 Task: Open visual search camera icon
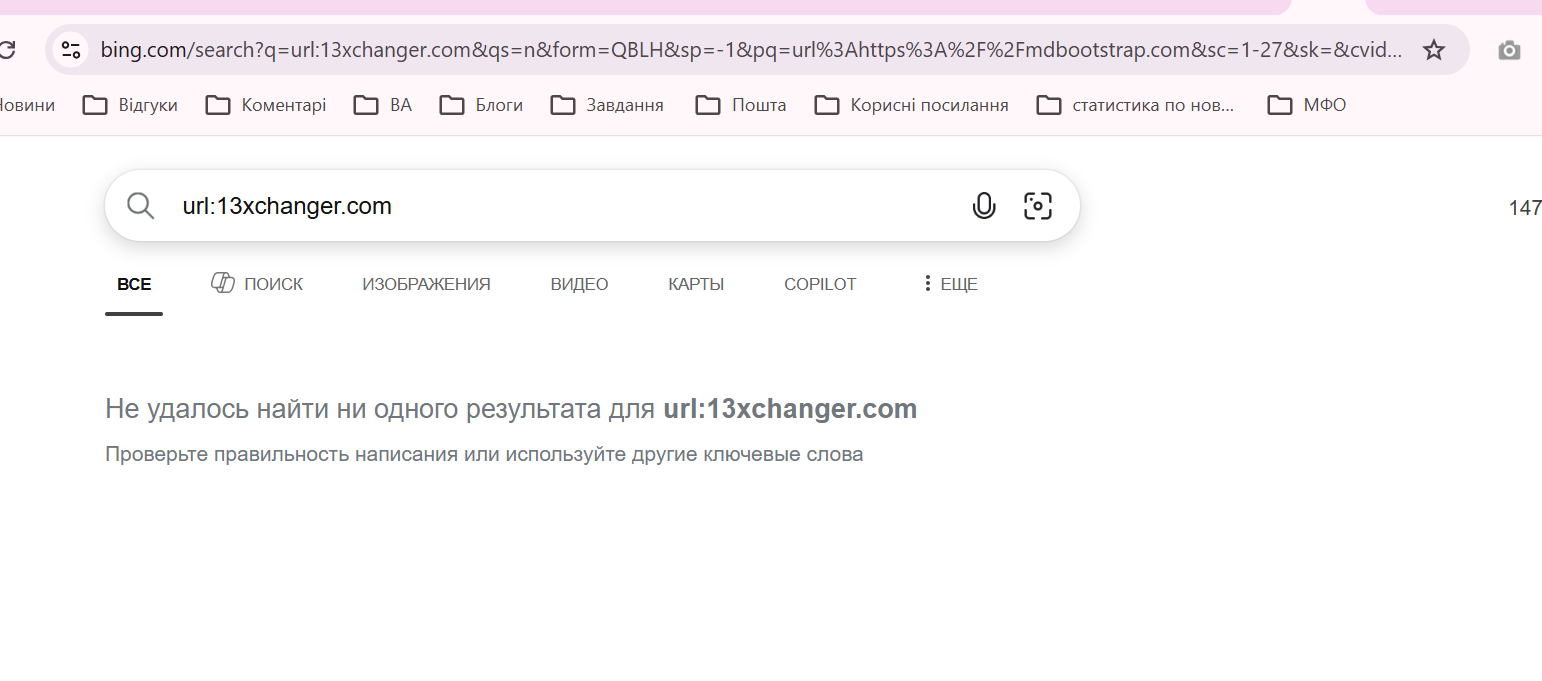1039,206
